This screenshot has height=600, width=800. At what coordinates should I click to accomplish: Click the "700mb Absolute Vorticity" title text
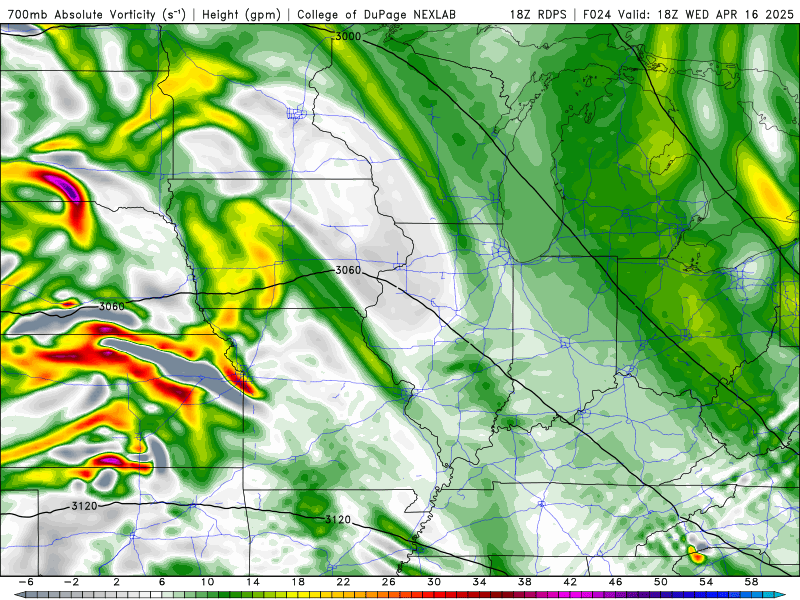tap(81, 14)
